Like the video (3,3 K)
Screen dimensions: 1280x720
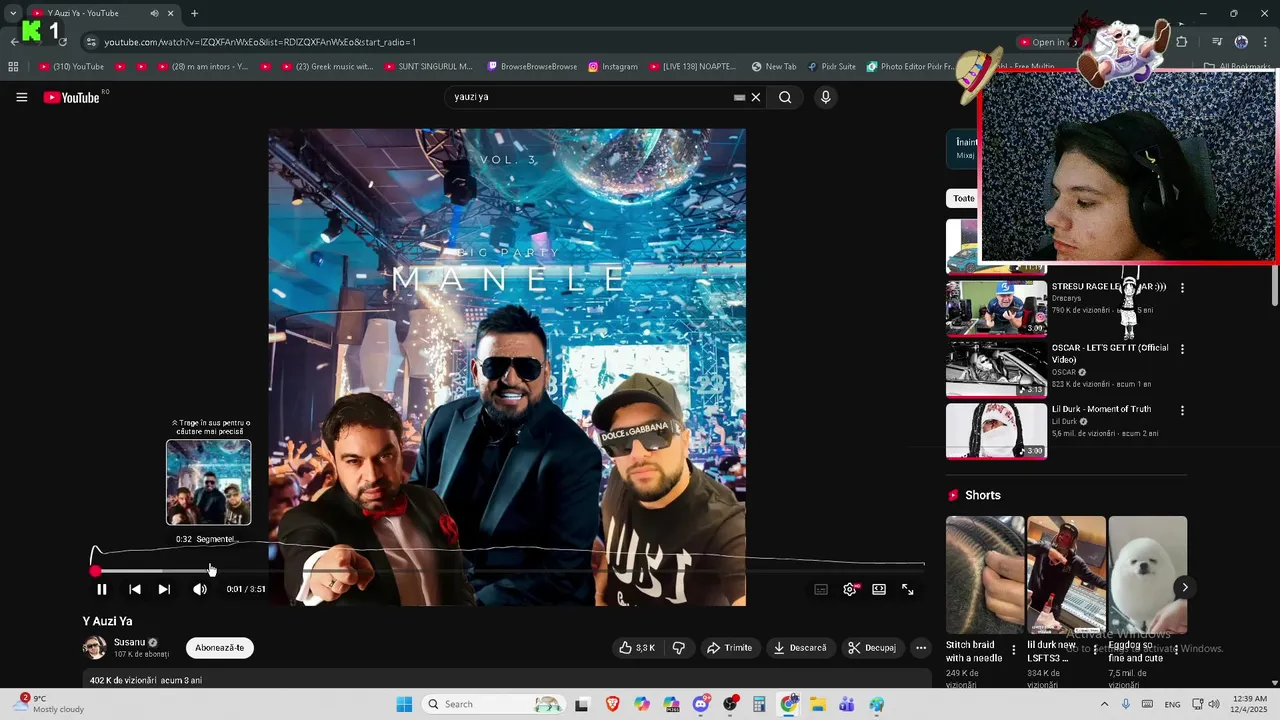pyautogui.click(x=637, y=648)
